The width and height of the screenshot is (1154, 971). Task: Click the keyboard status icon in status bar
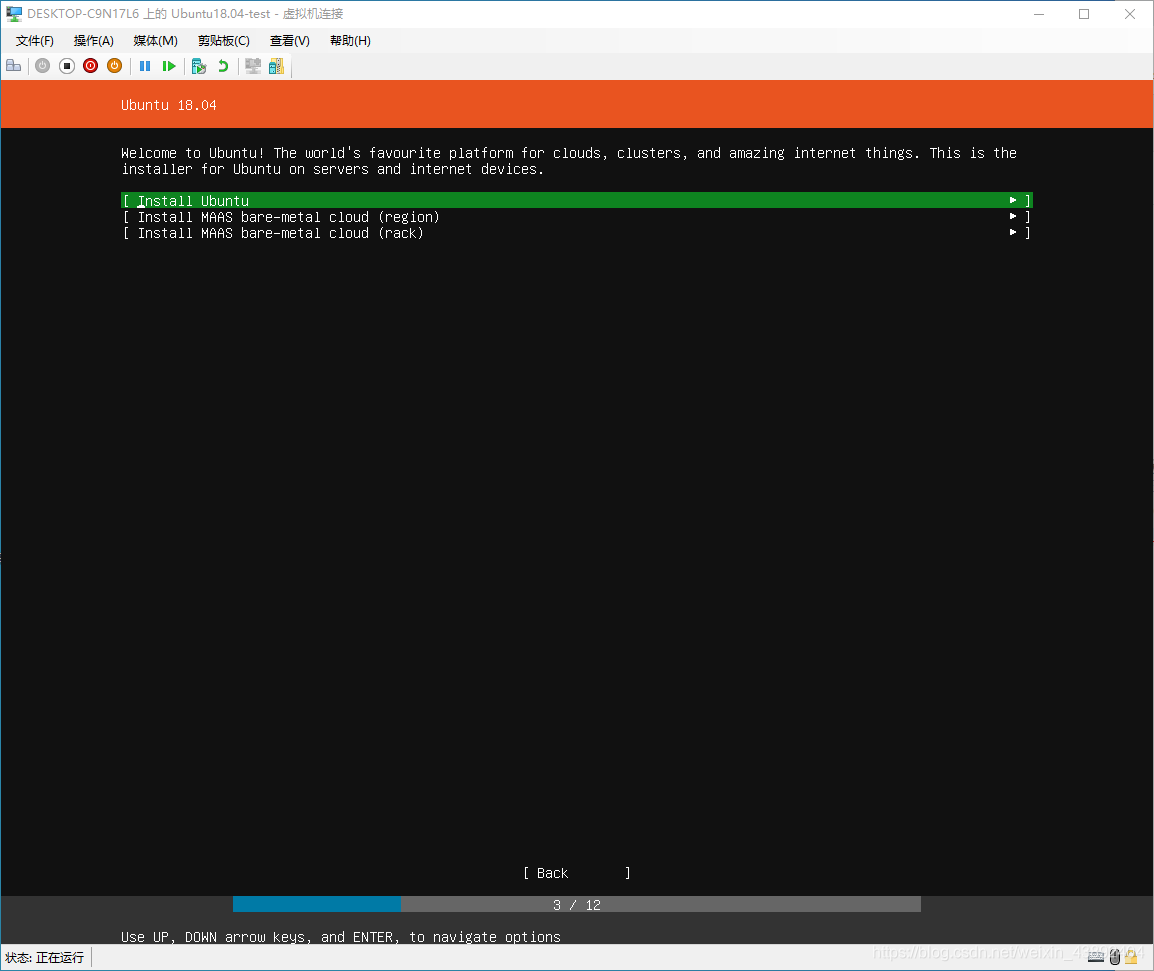1096,957
